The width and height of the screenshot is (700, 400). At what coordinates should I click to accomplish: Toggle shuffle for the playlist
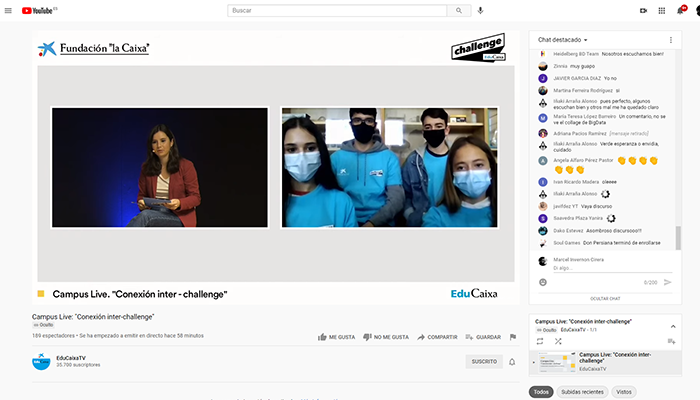[556, 341]
